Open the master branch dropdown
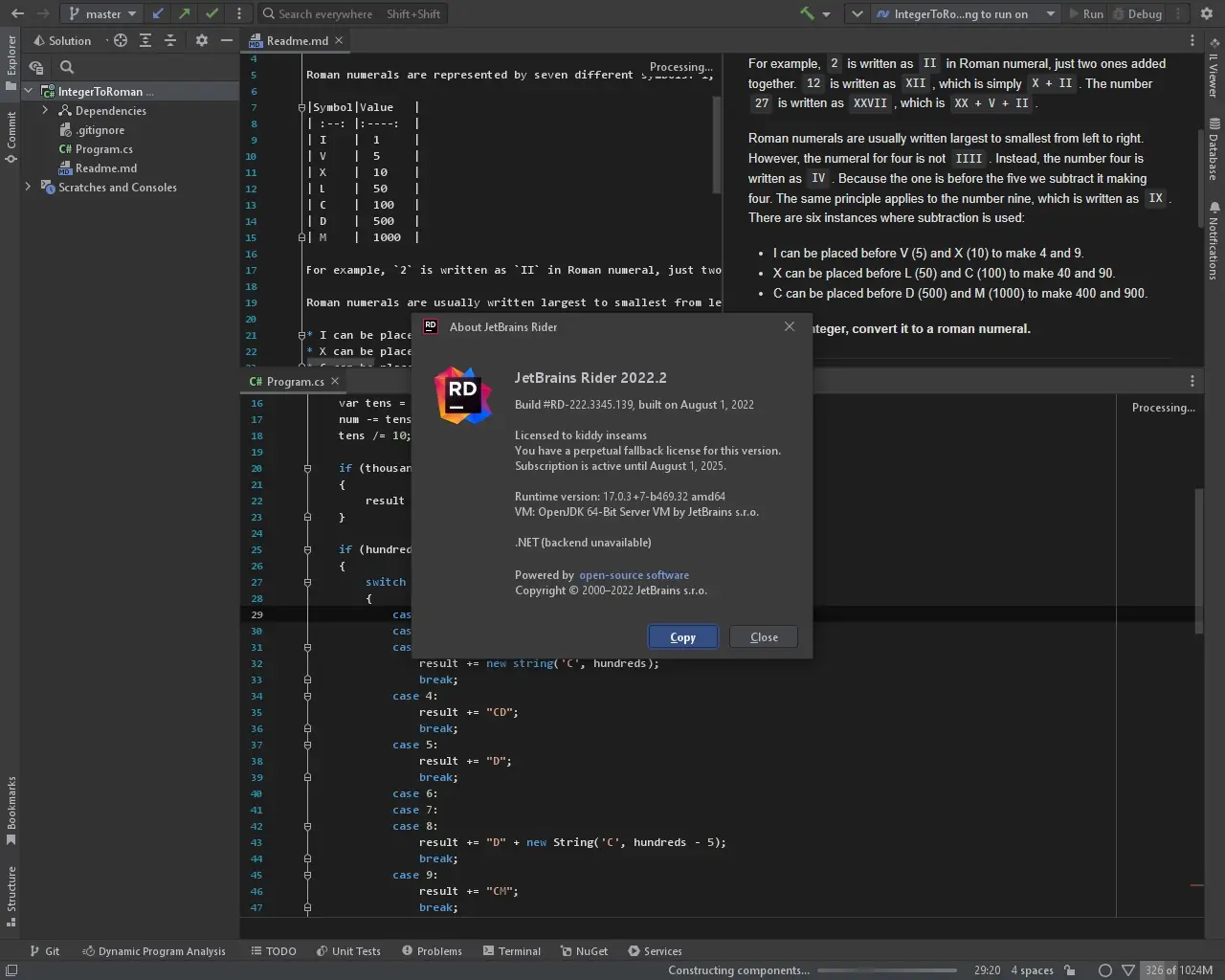1225x980 pixels. click(102, 14)
